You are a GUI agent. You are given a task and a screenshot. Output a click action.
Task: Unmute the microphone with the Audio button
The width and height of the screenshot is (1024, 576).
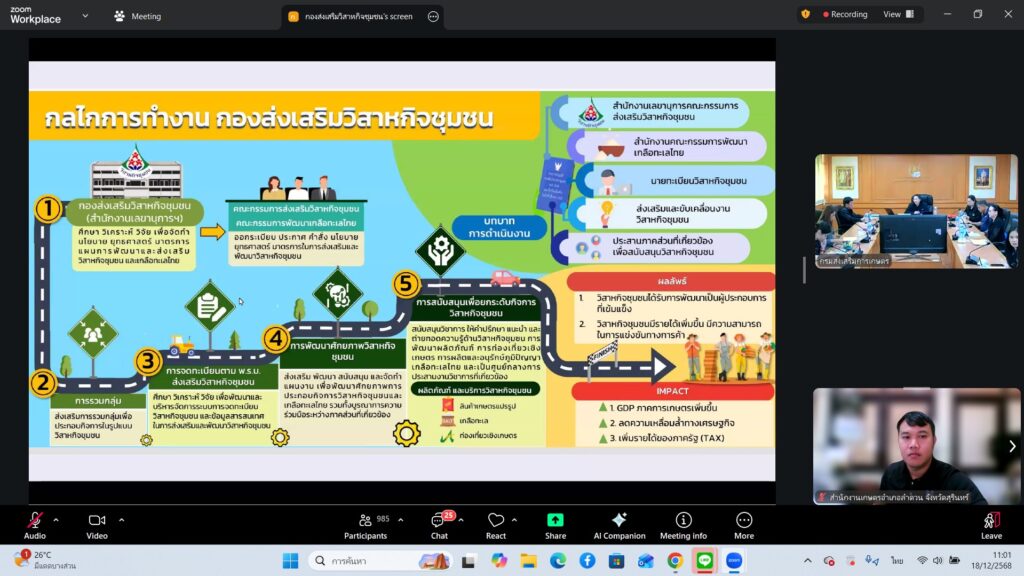point(35,524)
